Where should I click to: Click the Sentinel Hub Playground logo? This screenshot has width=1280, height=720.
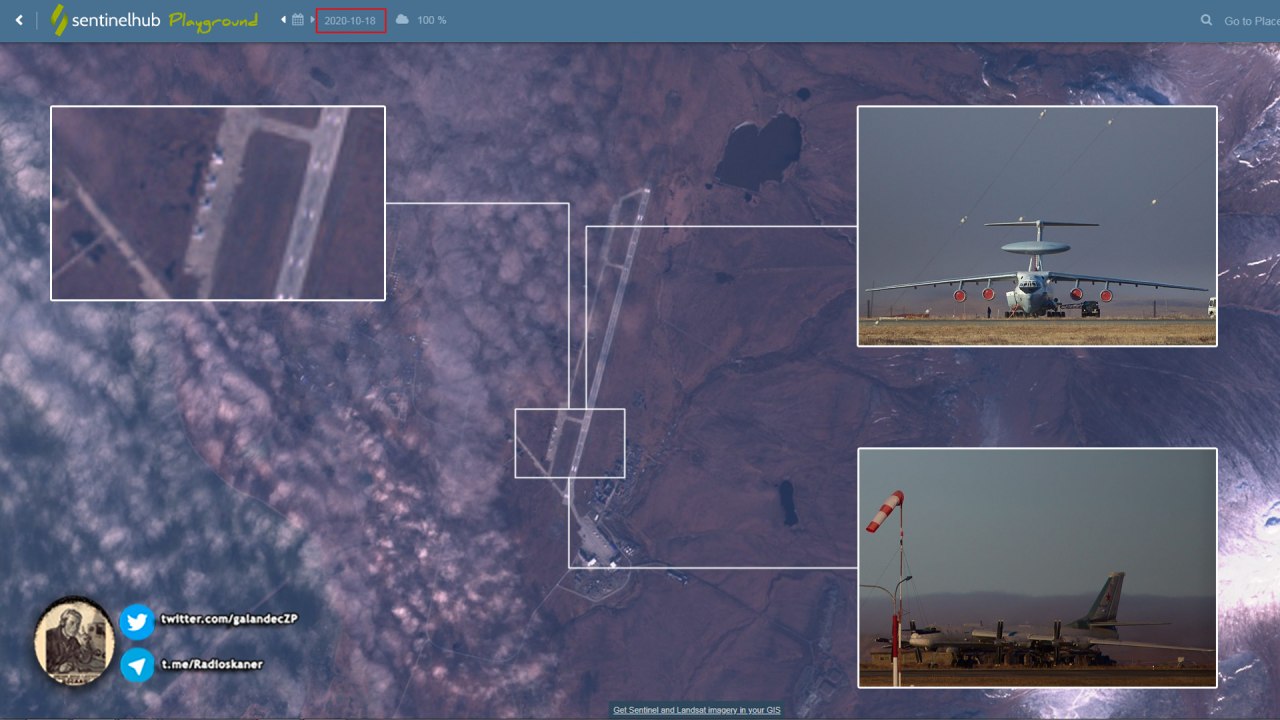coord(155,20)
